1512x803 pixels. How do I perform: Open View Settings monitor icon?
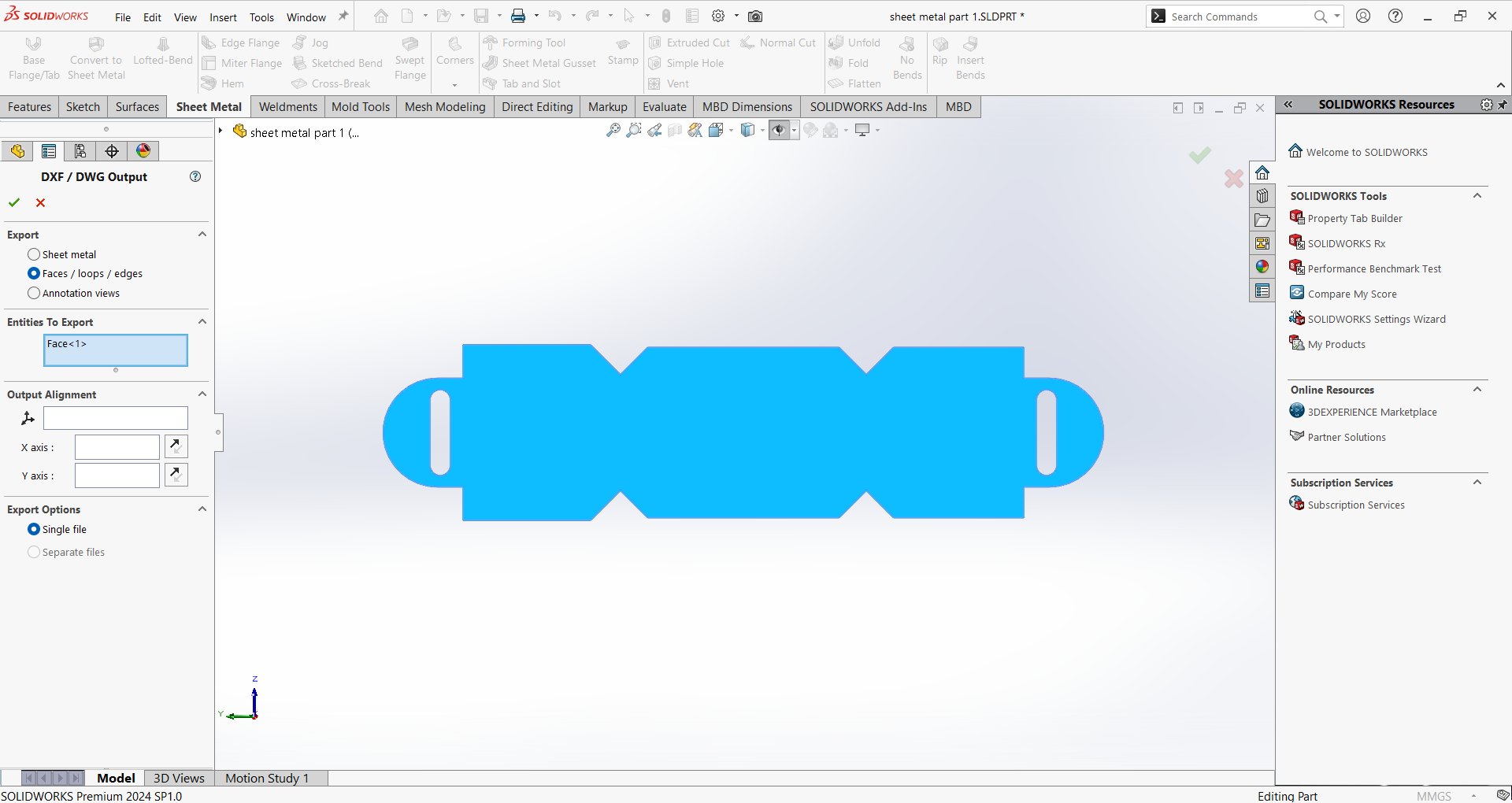(x=862, y=130)
